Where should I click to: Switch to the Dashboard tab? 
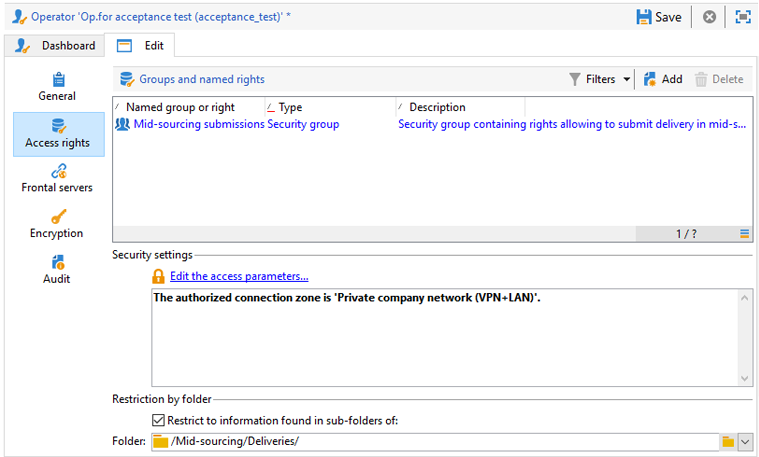coord(55,46)
